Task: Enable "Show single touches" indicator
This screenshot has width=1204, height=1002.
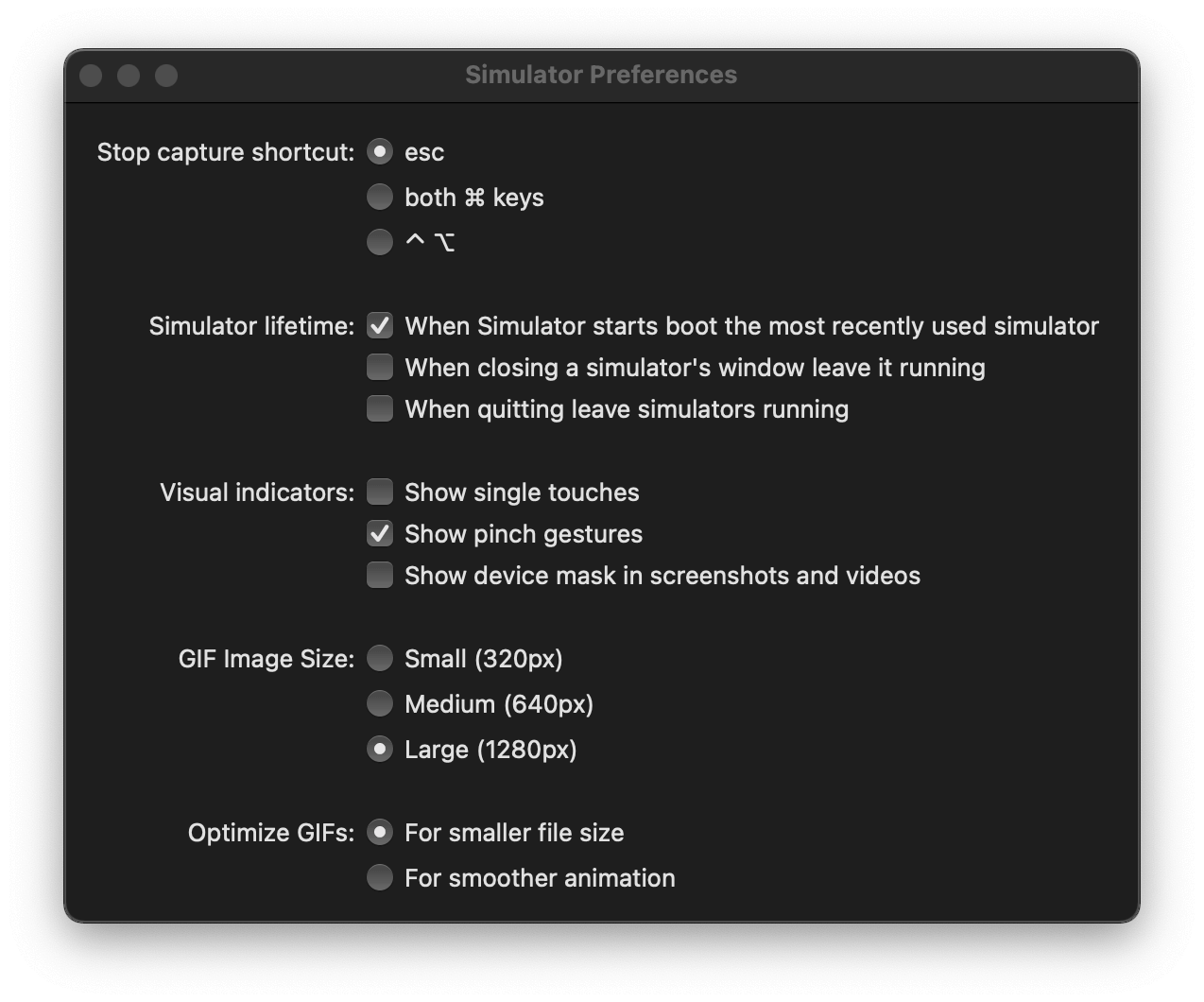Action: pos(379,492)
